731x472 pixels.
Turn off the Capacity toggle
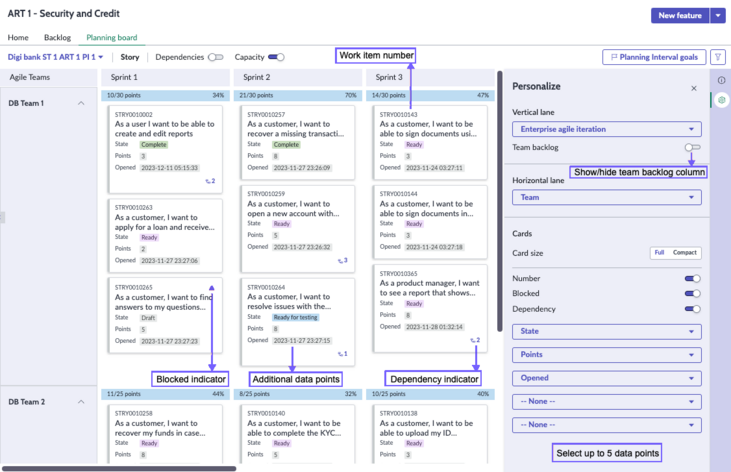click(276, 57)
